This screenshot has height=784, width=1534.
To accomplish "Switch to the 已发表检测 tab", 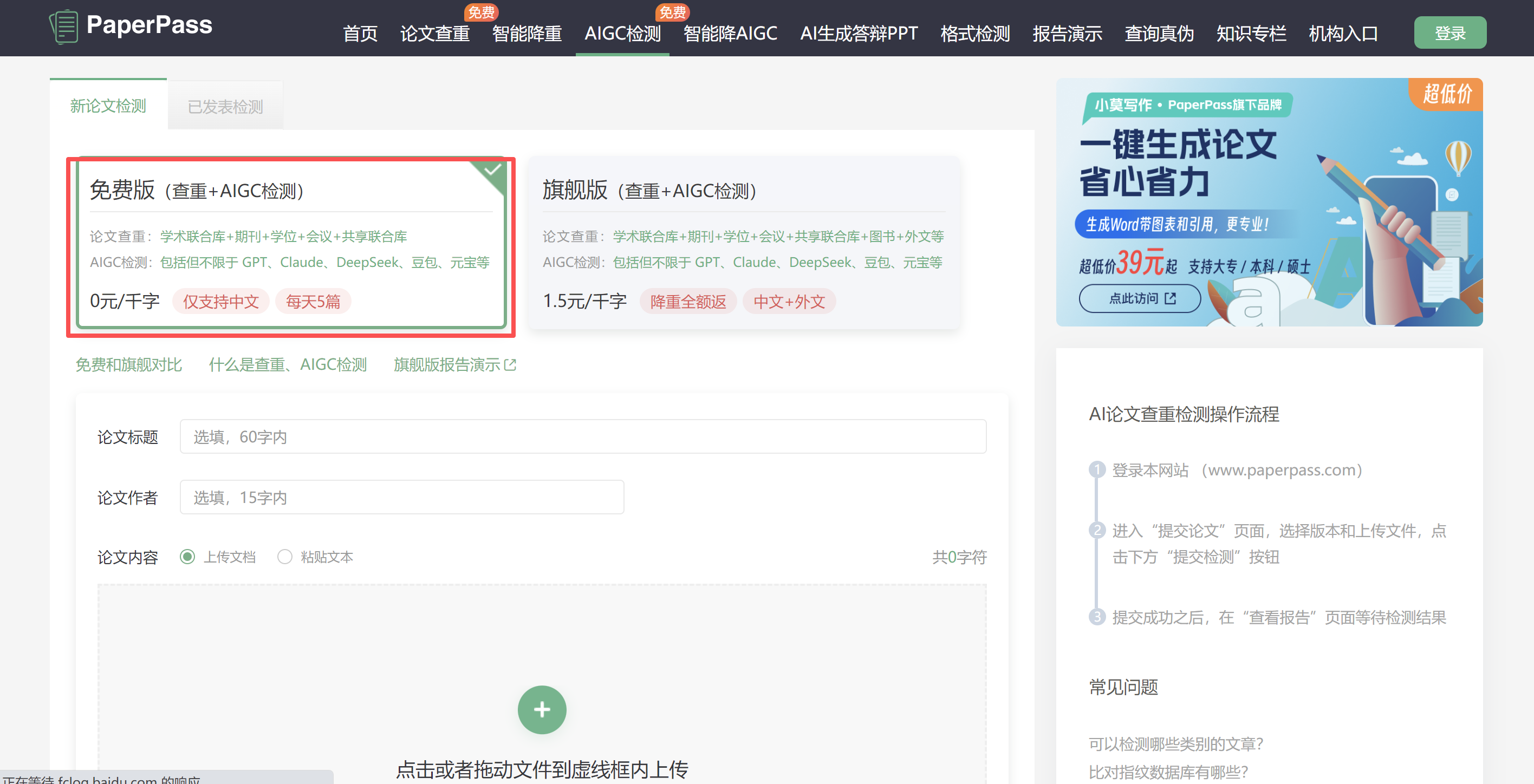I will 225,107.
